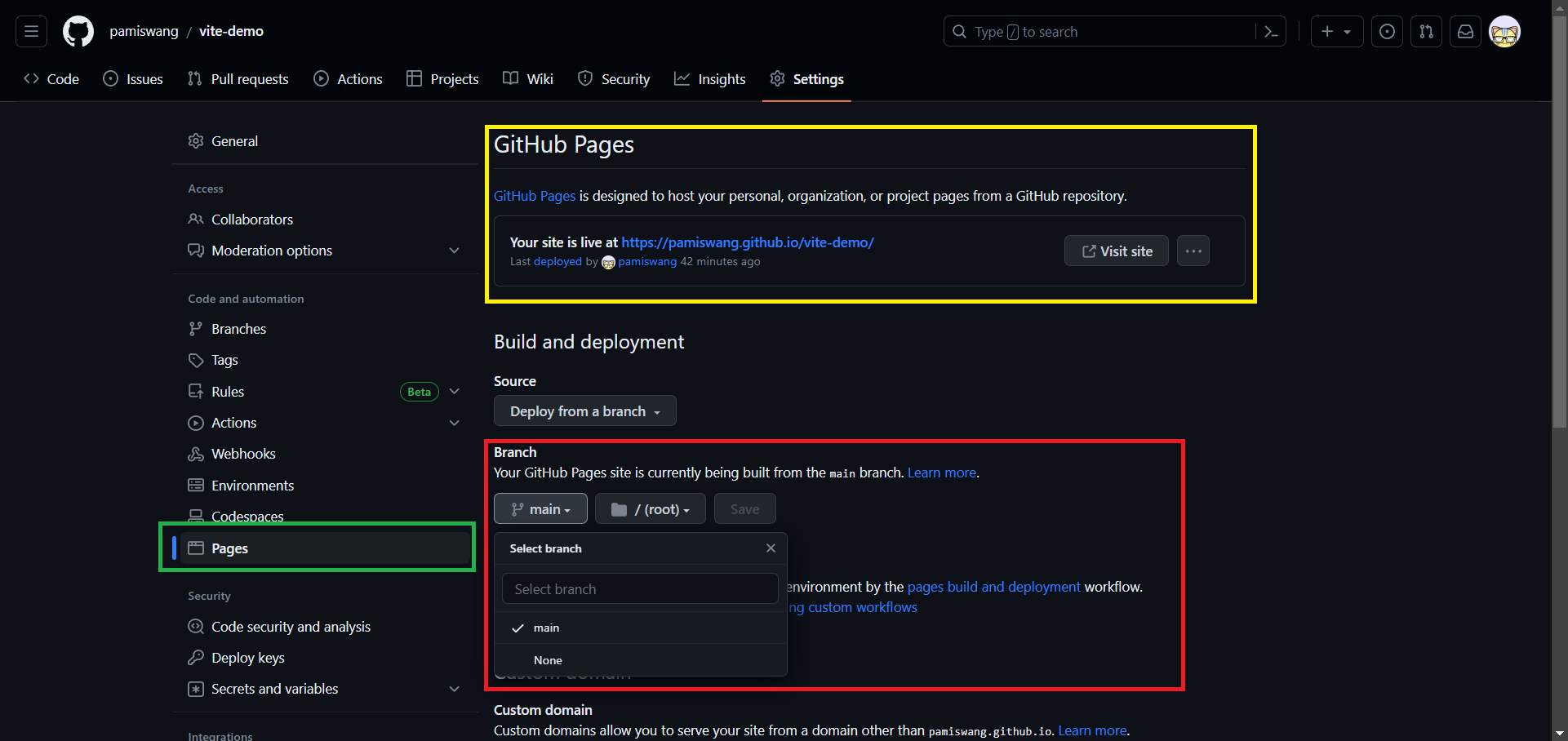1568x741 pixels.
Task: Open the issues icon in header
Action: coord(1387,32)
